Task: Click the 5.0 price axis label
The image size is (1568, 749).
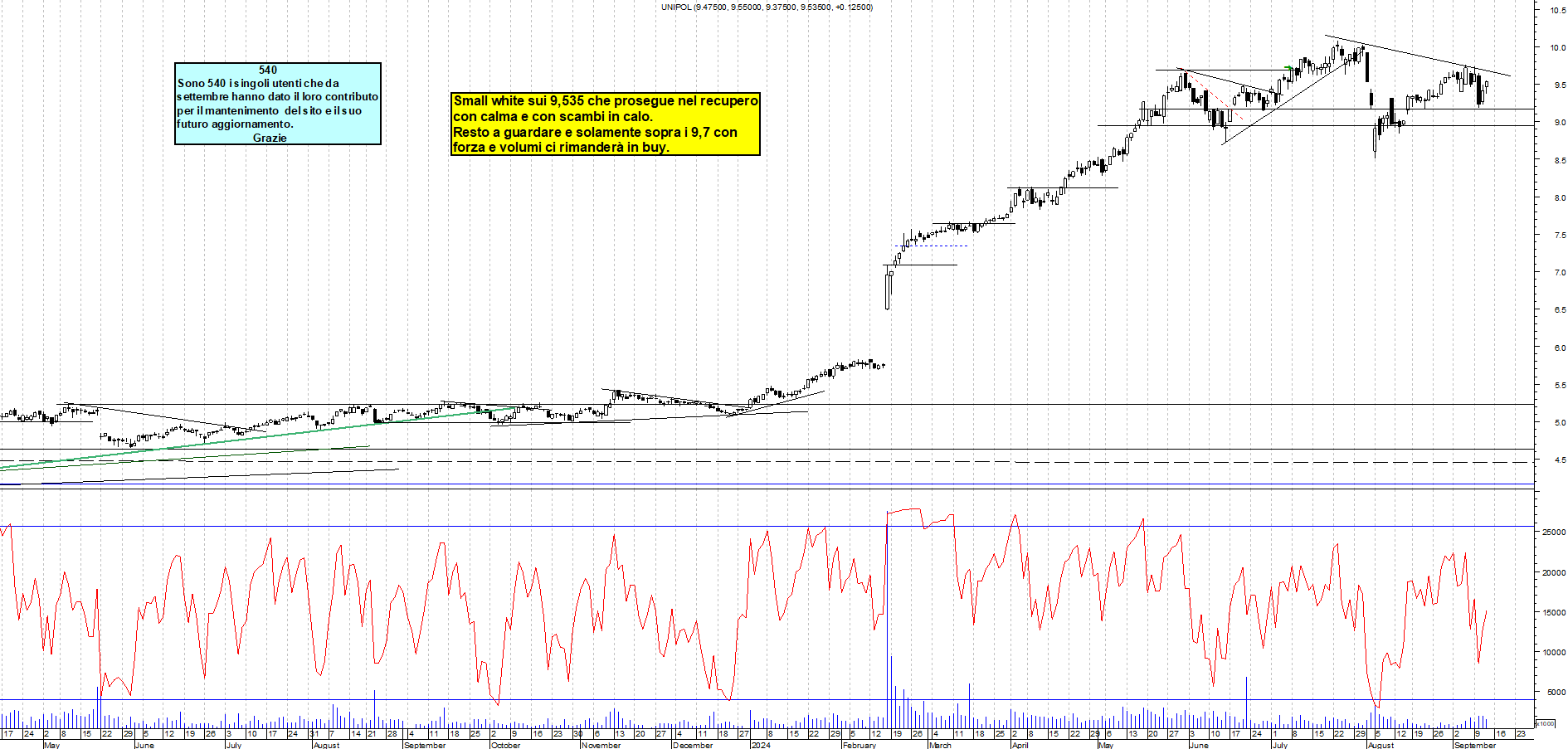Action: click(1560, 422)
